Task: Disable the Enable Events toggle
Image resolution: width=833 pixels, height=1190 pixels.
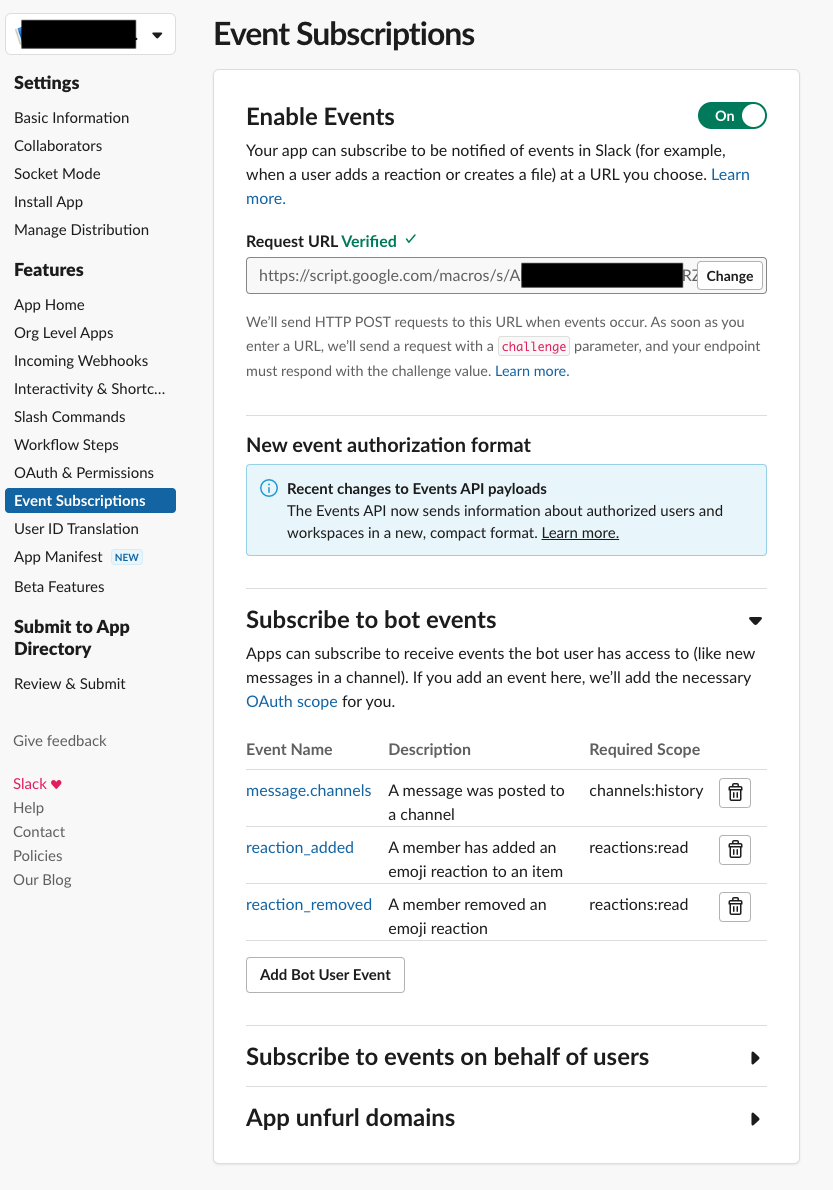Action: point(732,116)
